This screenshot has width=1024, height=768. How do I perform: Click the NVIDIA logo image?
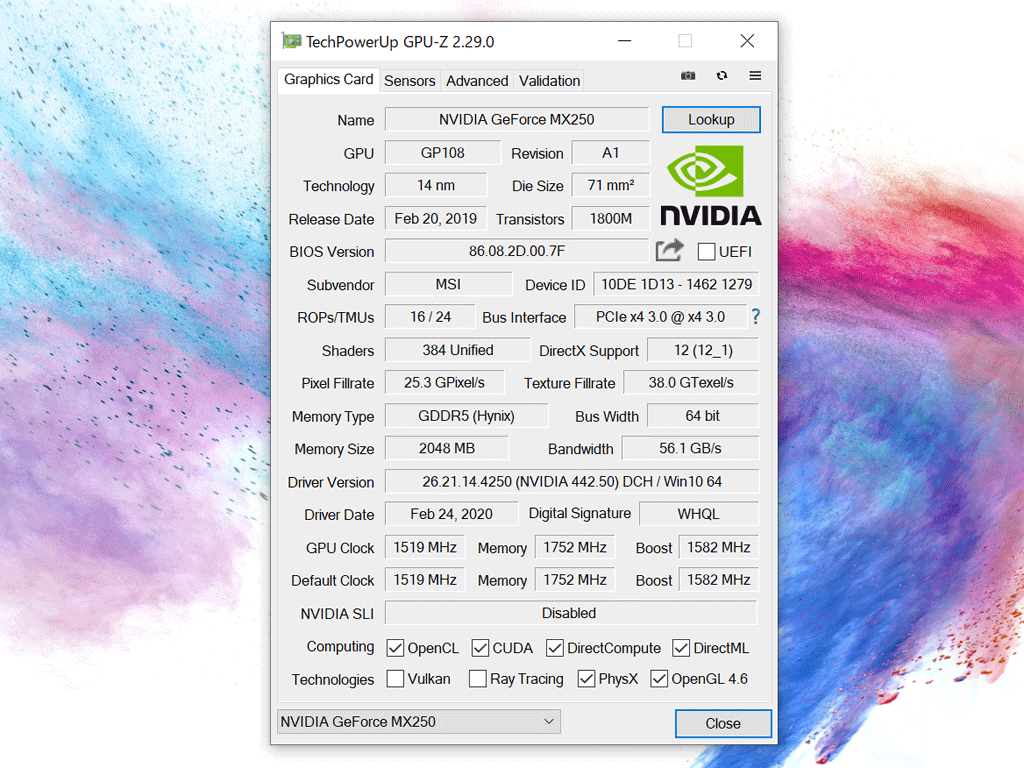tap(711, 185)
